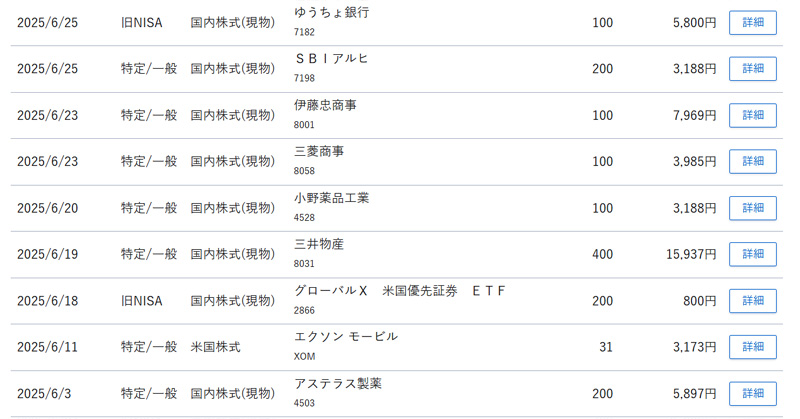Click the エクソン モービル stock name
This screenshot has width=800, height=419.
pyautogui.click(x=346, y=337)
